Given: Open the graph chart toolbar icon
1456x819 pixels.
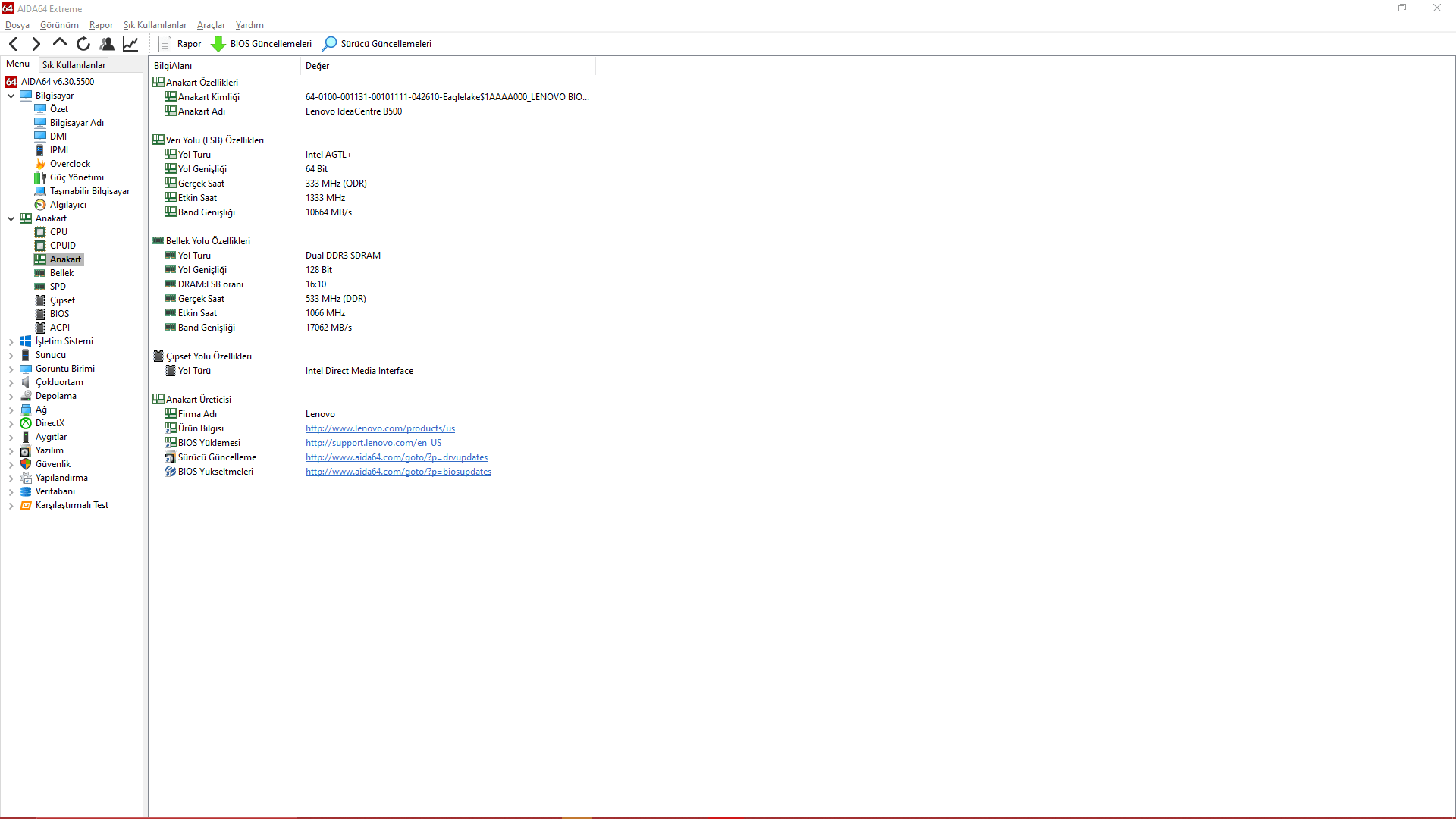Looking at the screenshot, I should click(130, 44).
